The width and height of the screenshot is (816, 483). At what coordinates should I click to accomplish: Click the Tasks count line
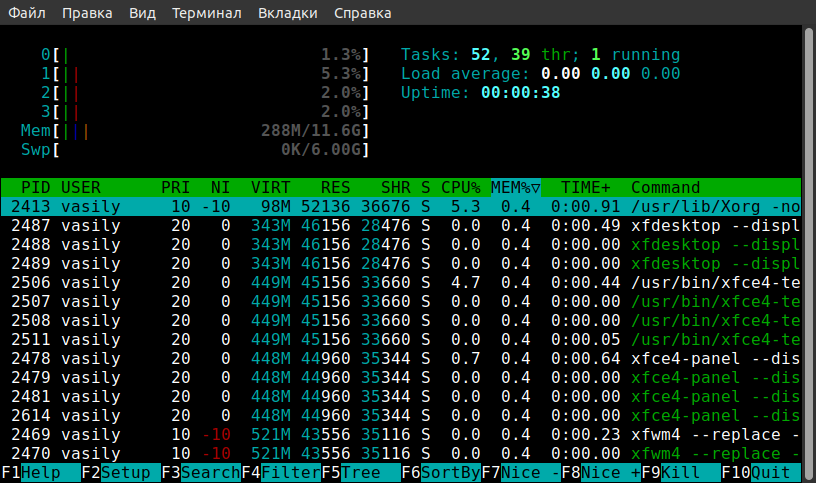pyautogui.click(x=540, y=55)
